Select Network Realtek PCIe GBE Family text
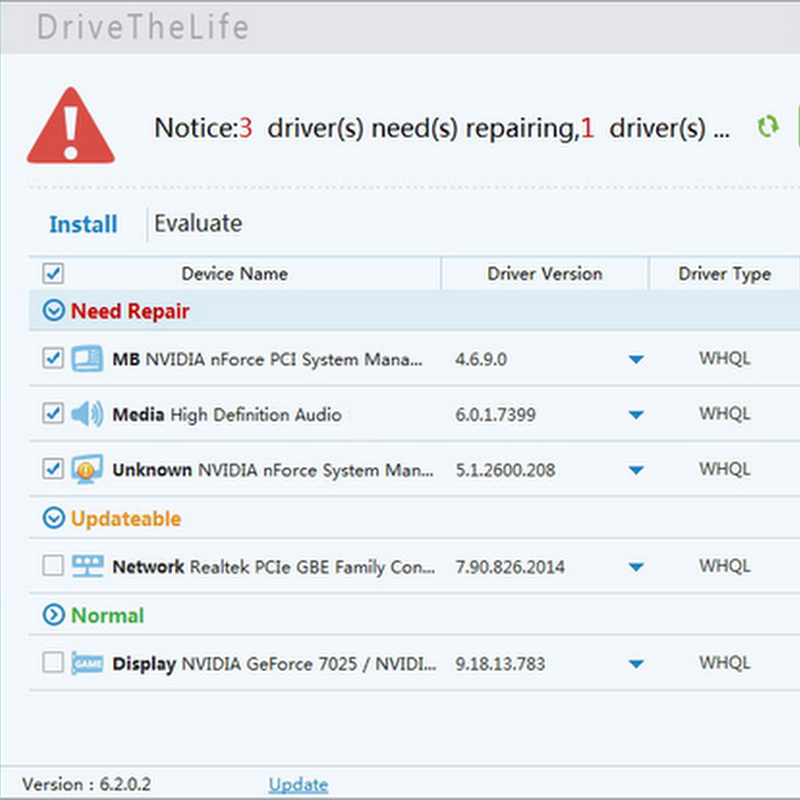Image resolution: width=800 pixels, height=800 pixels. pos(274,566)
